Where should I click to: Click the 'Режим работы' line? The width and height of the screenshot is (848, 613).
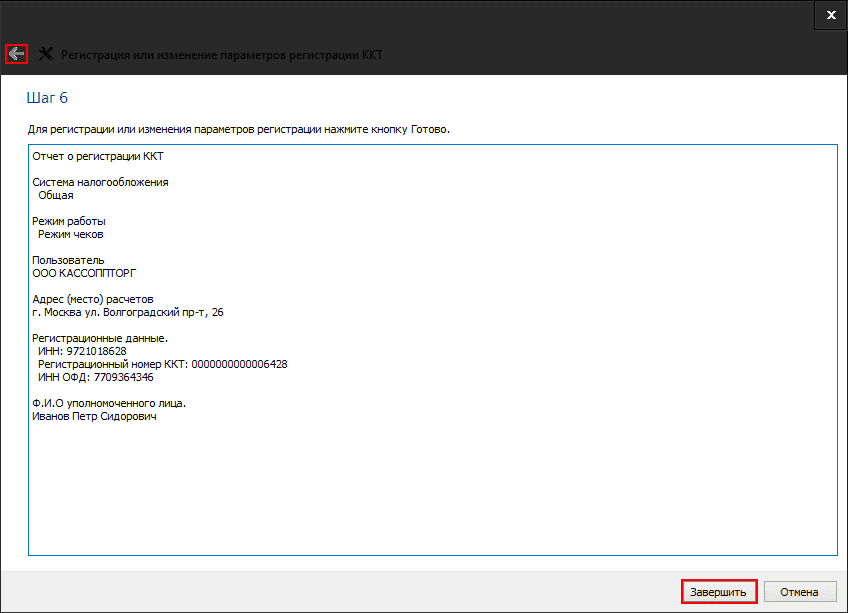69,221
